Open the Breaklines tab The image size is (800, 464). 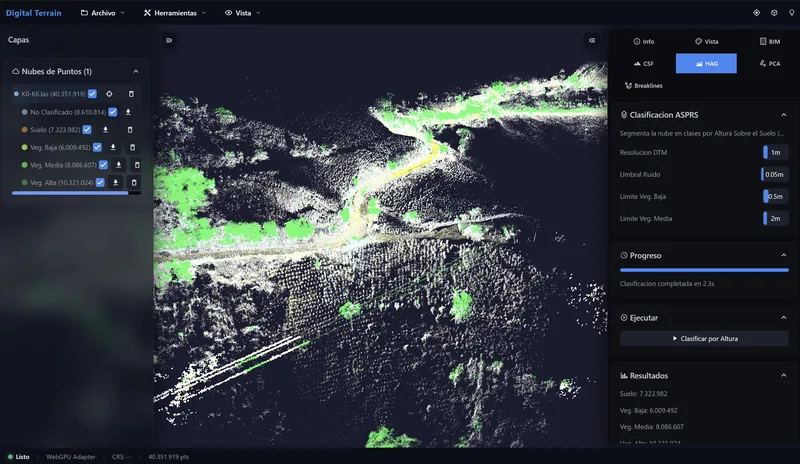tap(643, 86)
